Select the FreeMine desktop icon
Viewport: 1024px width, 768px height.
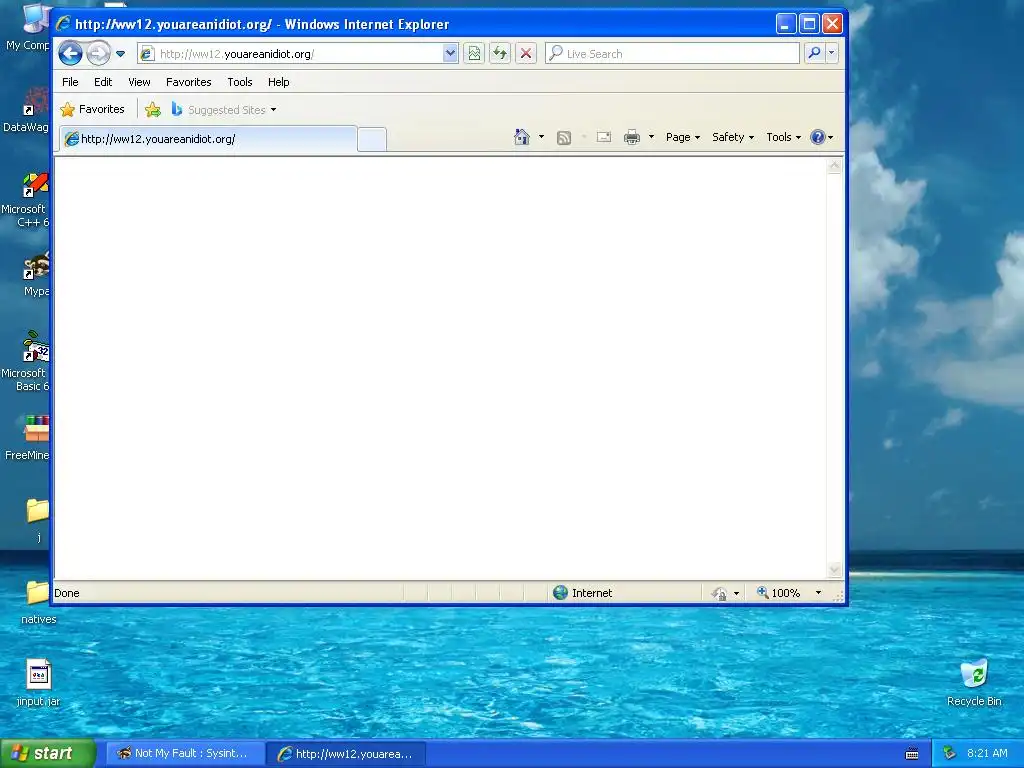pyautogui.click(x=29, y=438)
